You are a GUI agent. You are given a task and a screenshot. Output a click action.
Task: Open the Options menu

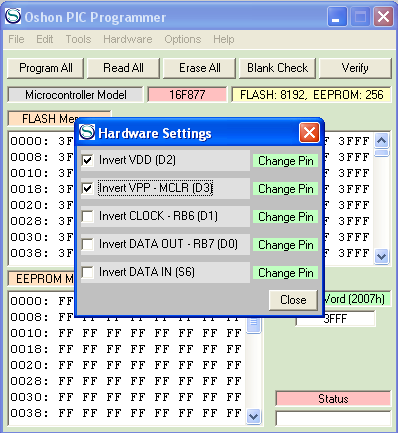(x=183, y=39)
